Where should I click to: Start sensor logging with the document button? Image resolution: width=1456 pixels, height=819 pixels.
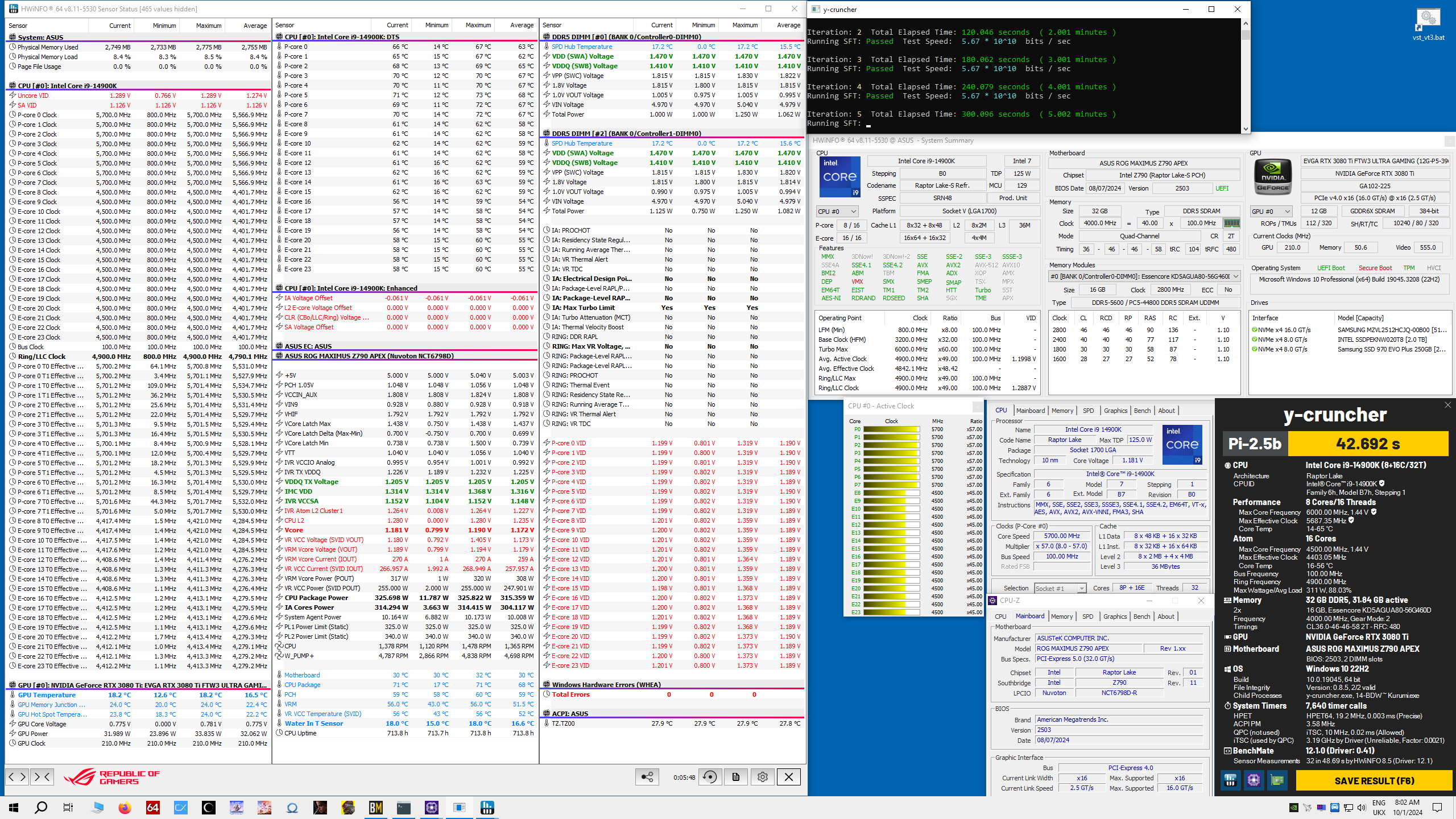(736, 777)
